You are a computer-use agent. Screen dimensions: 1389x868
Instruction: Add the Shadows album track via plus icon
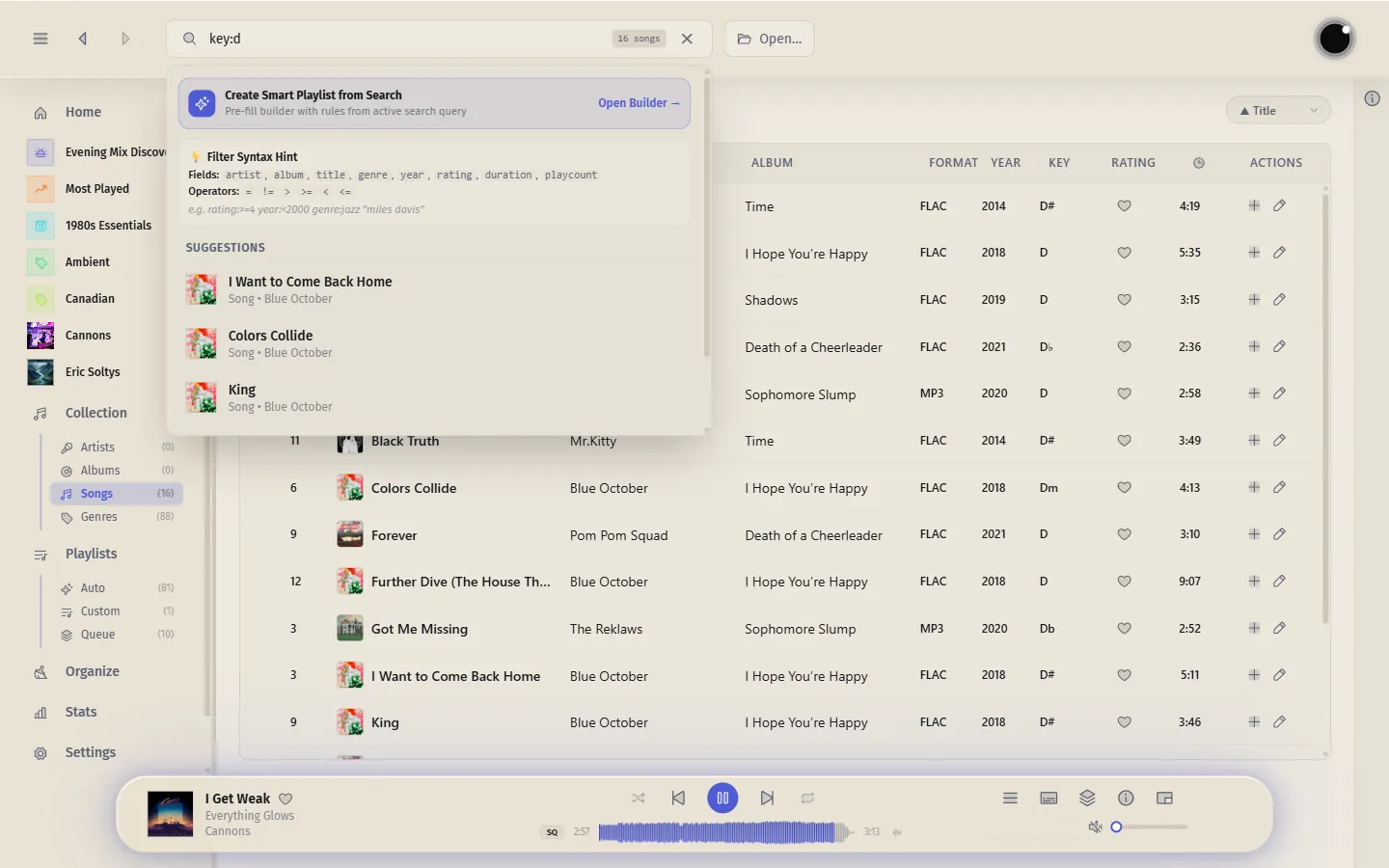[1254, 300]
